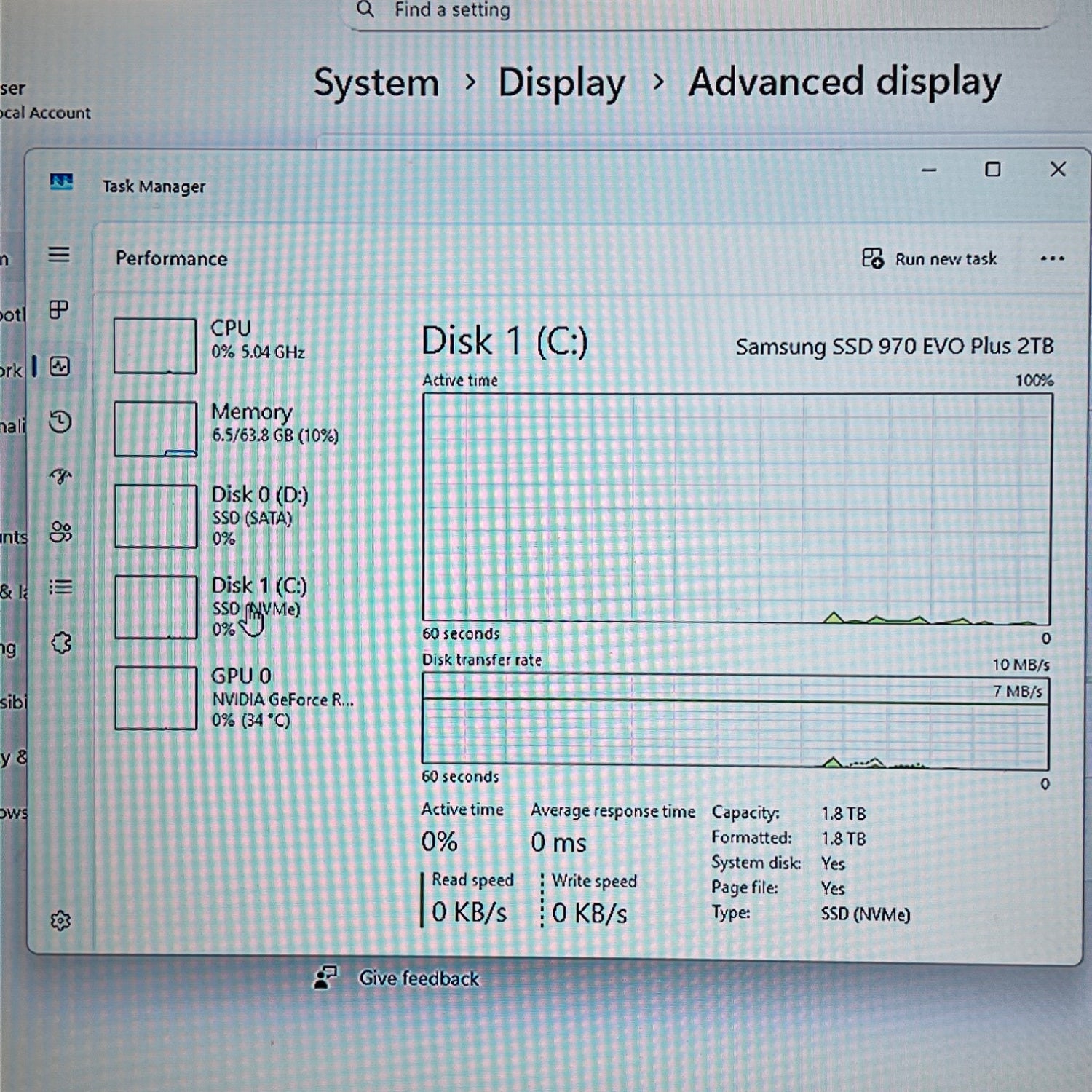
Task: Click the Type: SSD (NVMe) value
Action: tap(866, 914)
